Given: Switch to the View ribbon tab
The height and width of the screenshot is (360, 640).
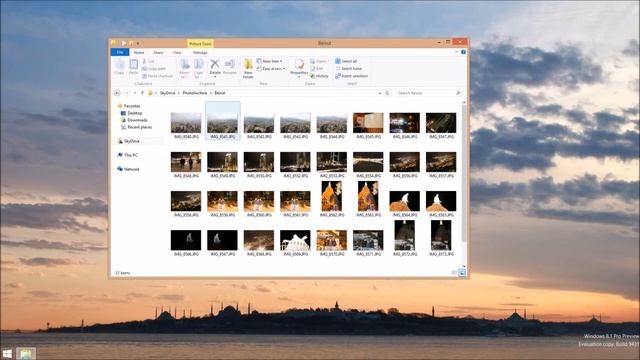Looking at the screenshot, I should (x=177, y=53).
